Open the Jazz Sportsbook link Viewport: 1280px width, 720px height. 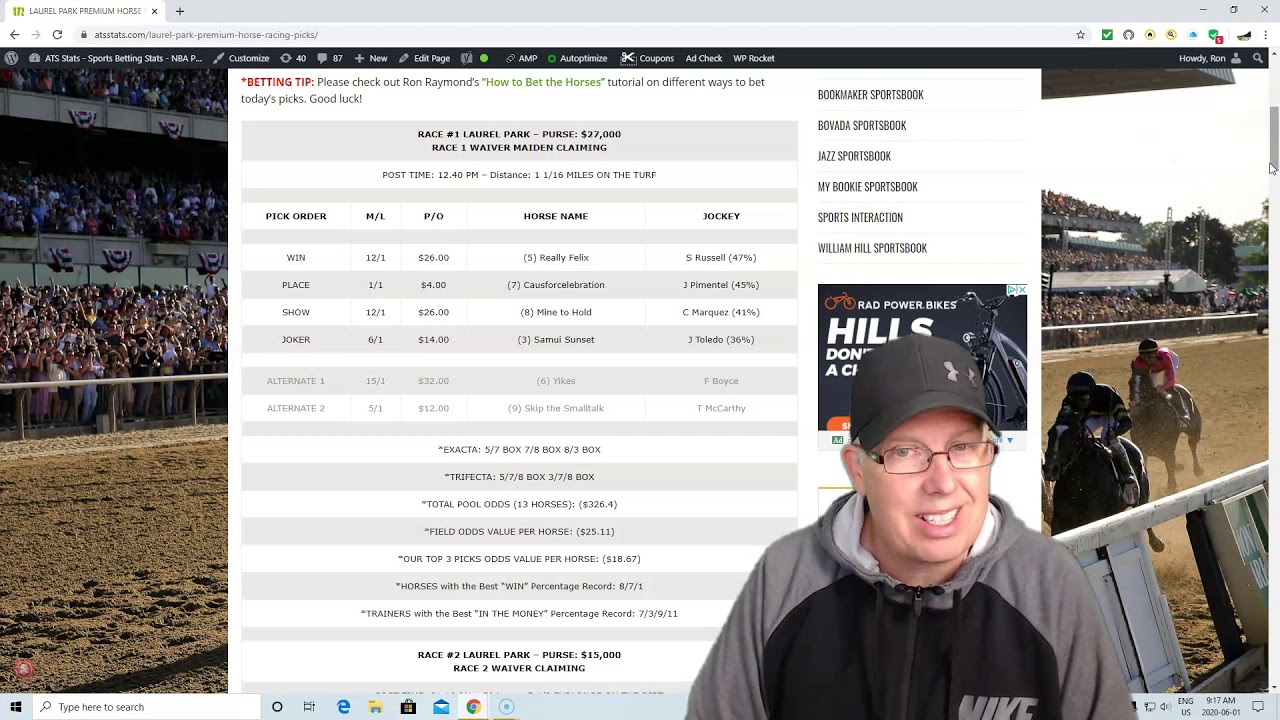click(854, 156)
